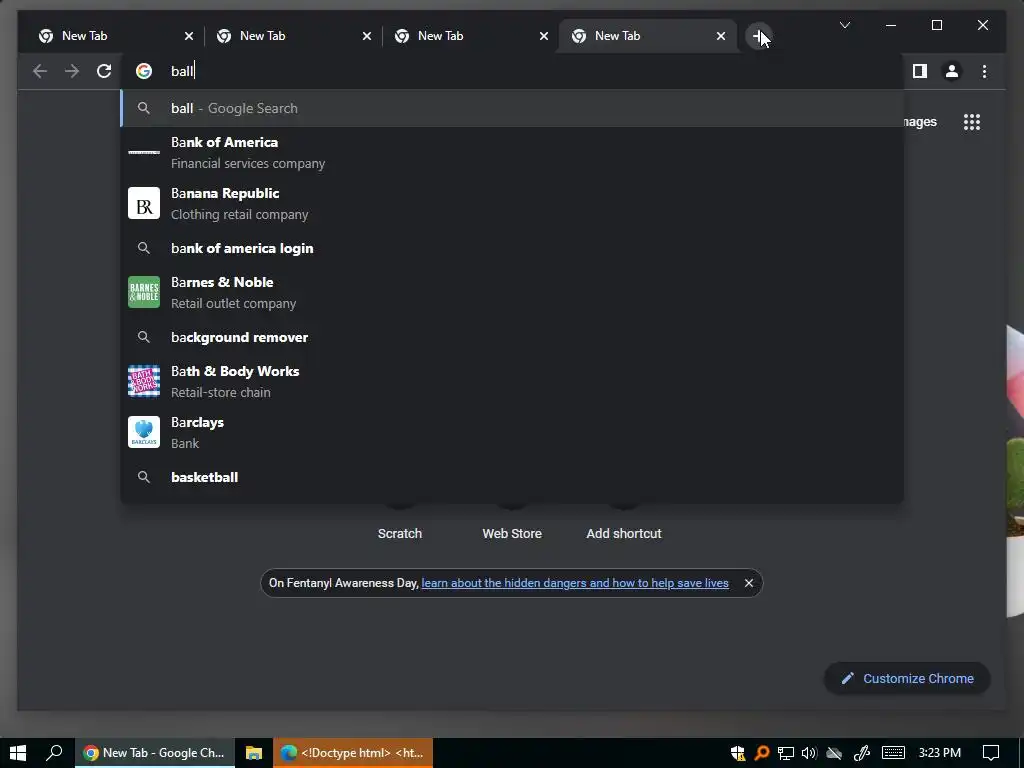Click the Barnes & Noble green logo
1024x768 pixels.
pyautogui.click(x=144, y=292)
